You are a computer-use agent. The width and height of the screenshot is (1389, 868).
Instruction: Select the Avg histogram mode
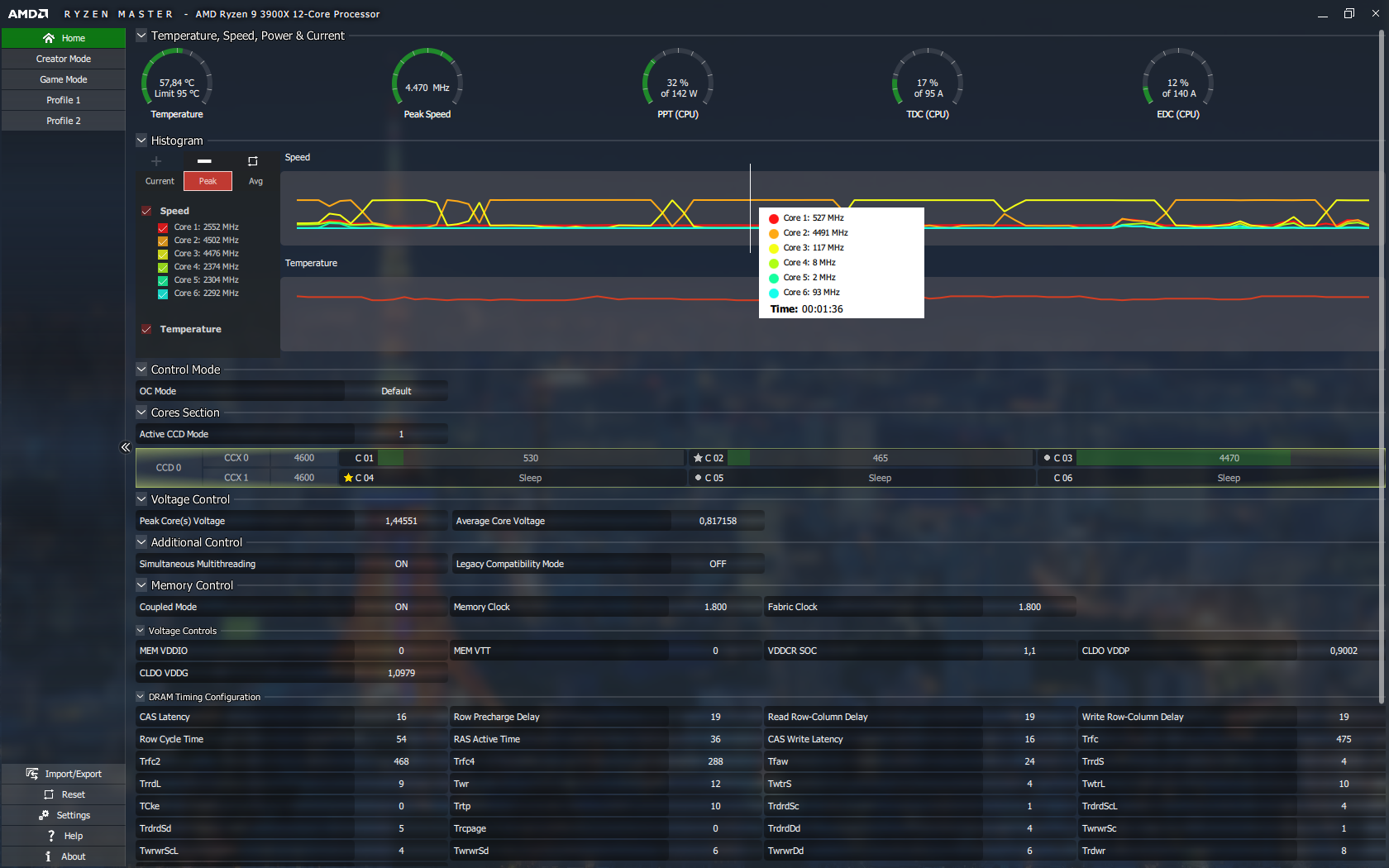point(255,181)
